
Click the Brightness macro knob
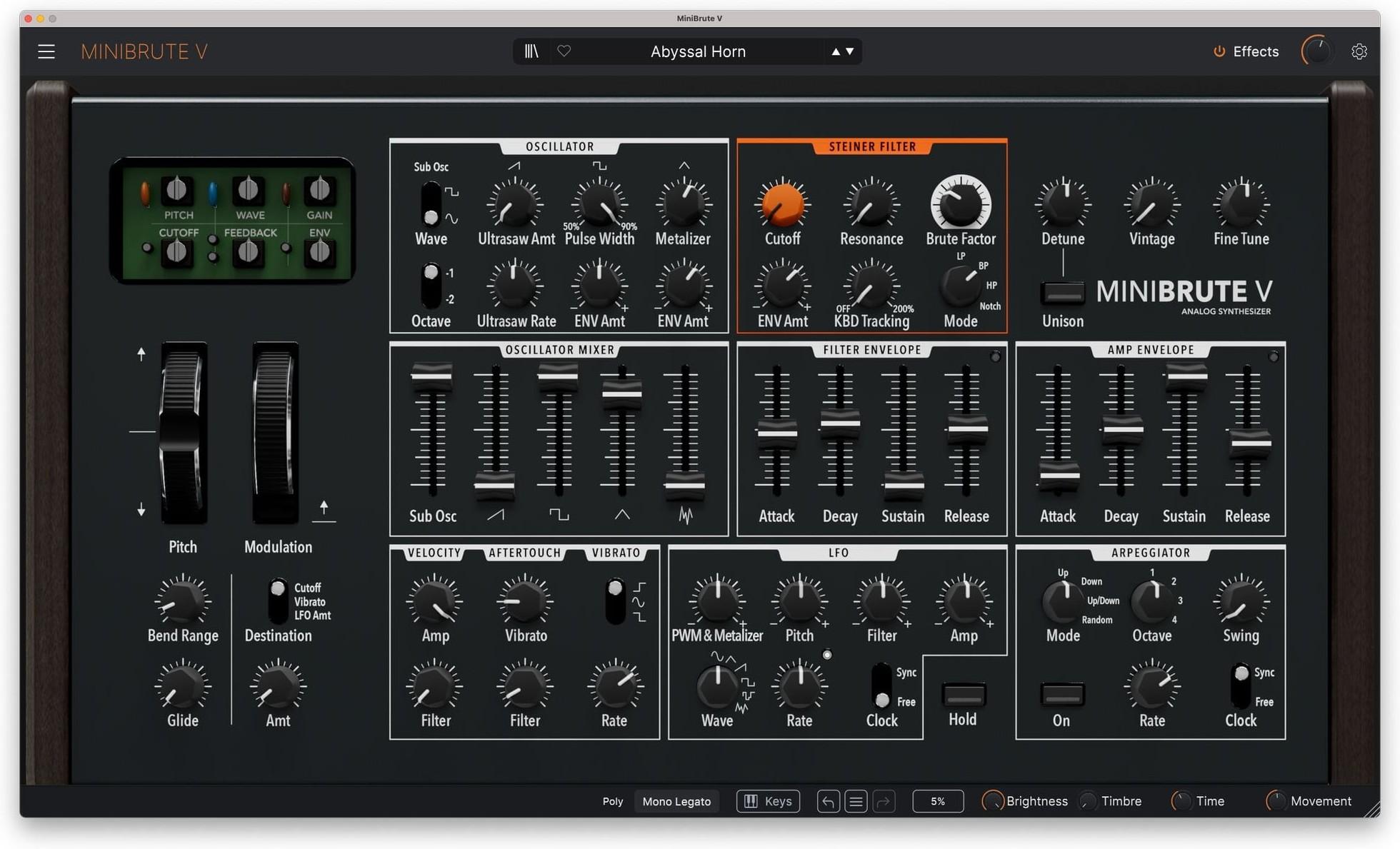[993, 801]
